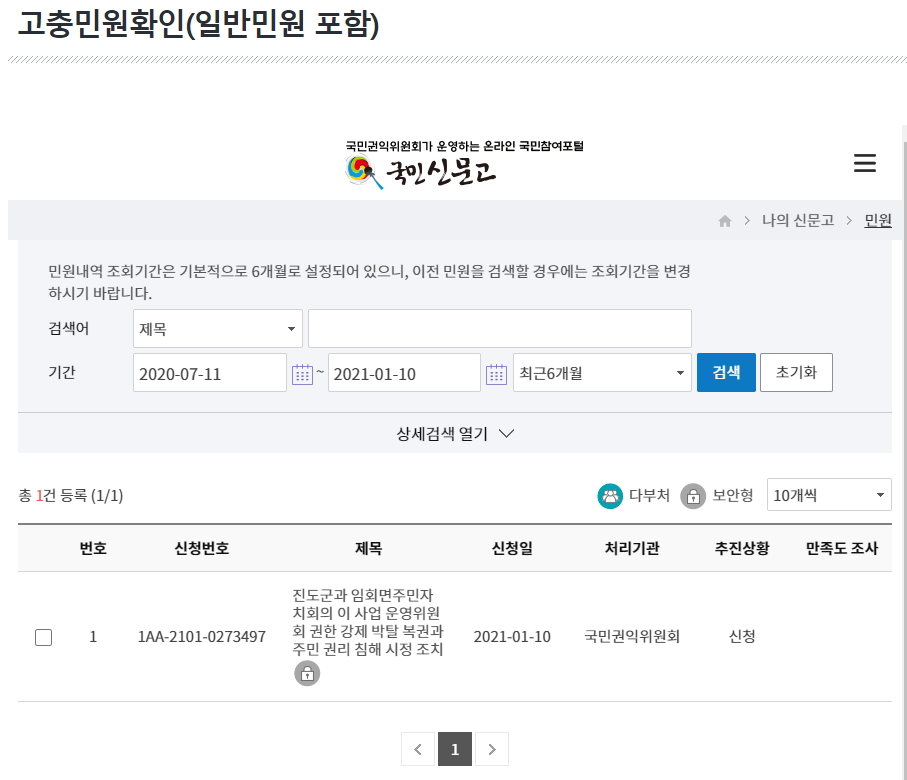Click the 보안형 lock icon in legend

[693, 495]
